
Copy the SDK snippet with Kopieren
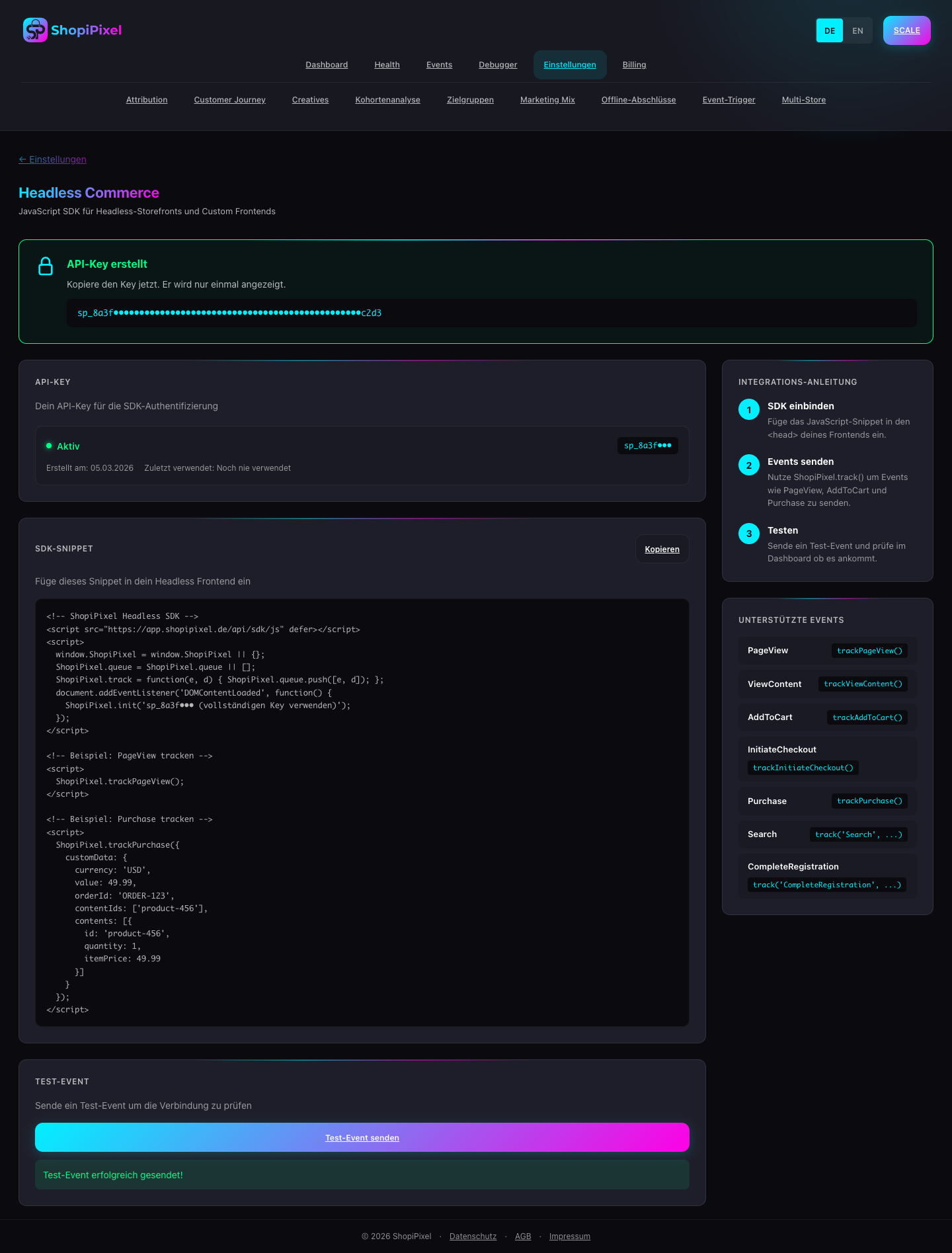[662, 549]
